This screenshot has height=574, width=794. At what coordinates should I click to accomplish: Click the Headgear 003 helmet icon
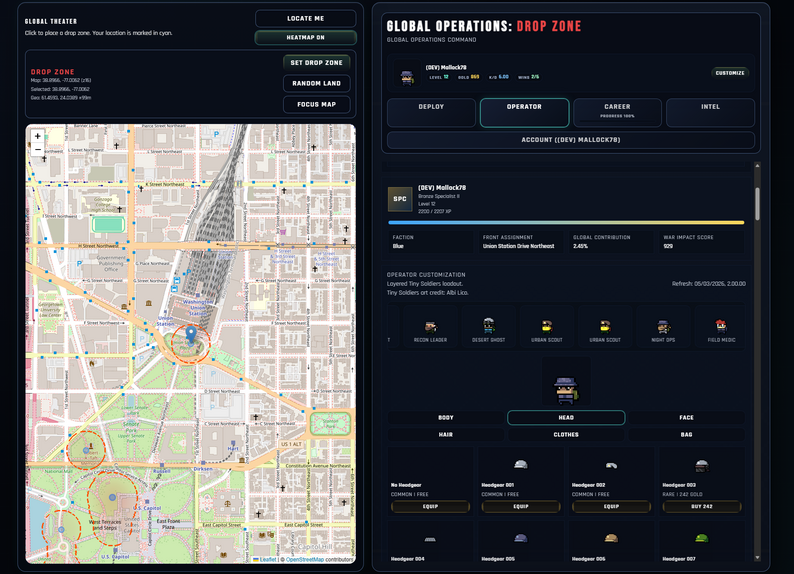coord(701,465)
